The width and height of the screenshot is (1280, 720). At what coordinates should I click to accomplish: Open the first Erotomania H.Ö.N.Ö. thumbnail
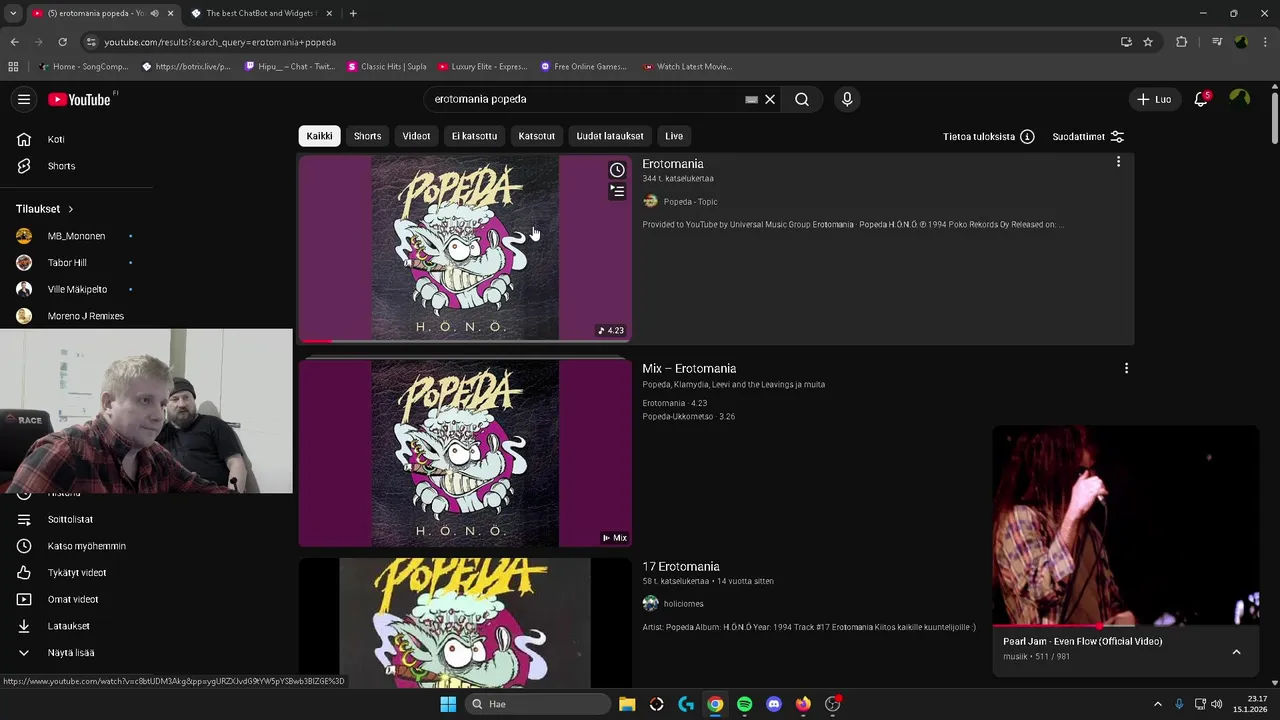(x=465, y=248)
